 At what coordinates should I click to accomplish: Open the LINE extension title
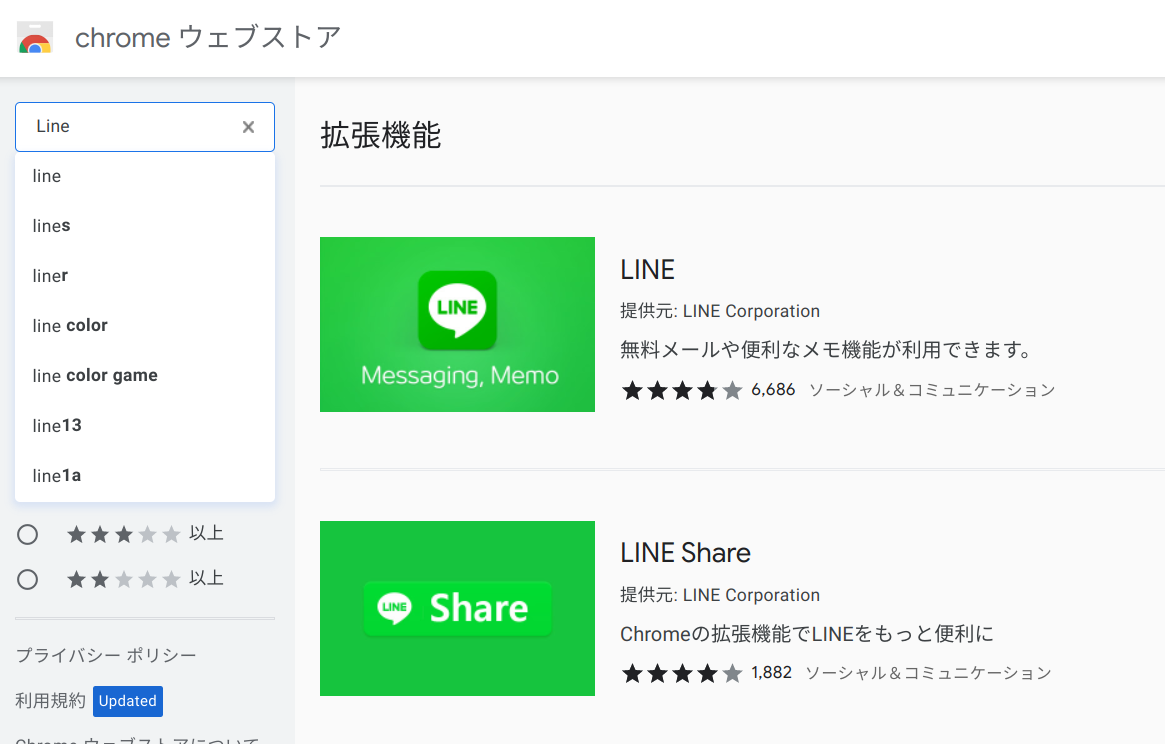[647, 270]
